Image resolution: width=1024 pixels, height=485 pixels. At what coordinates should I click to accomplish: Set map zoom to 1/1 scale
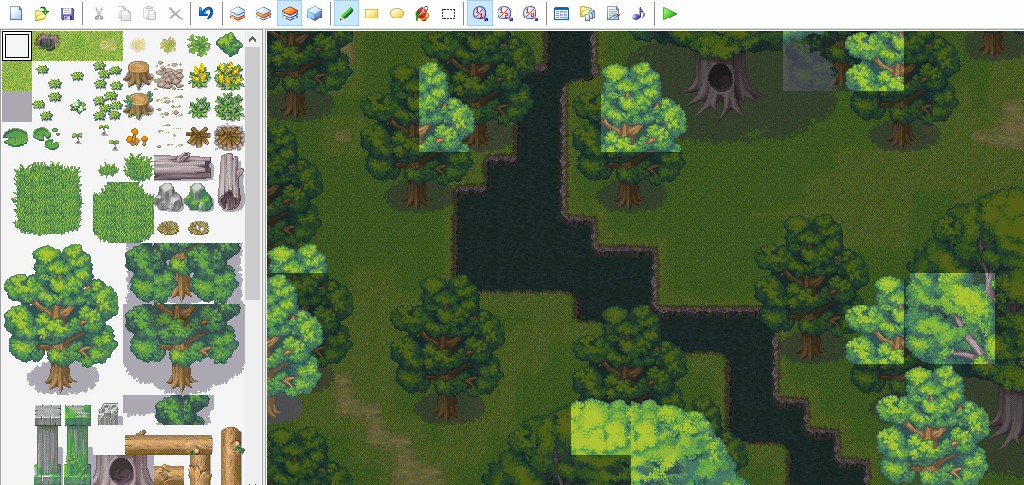point(480,13)
